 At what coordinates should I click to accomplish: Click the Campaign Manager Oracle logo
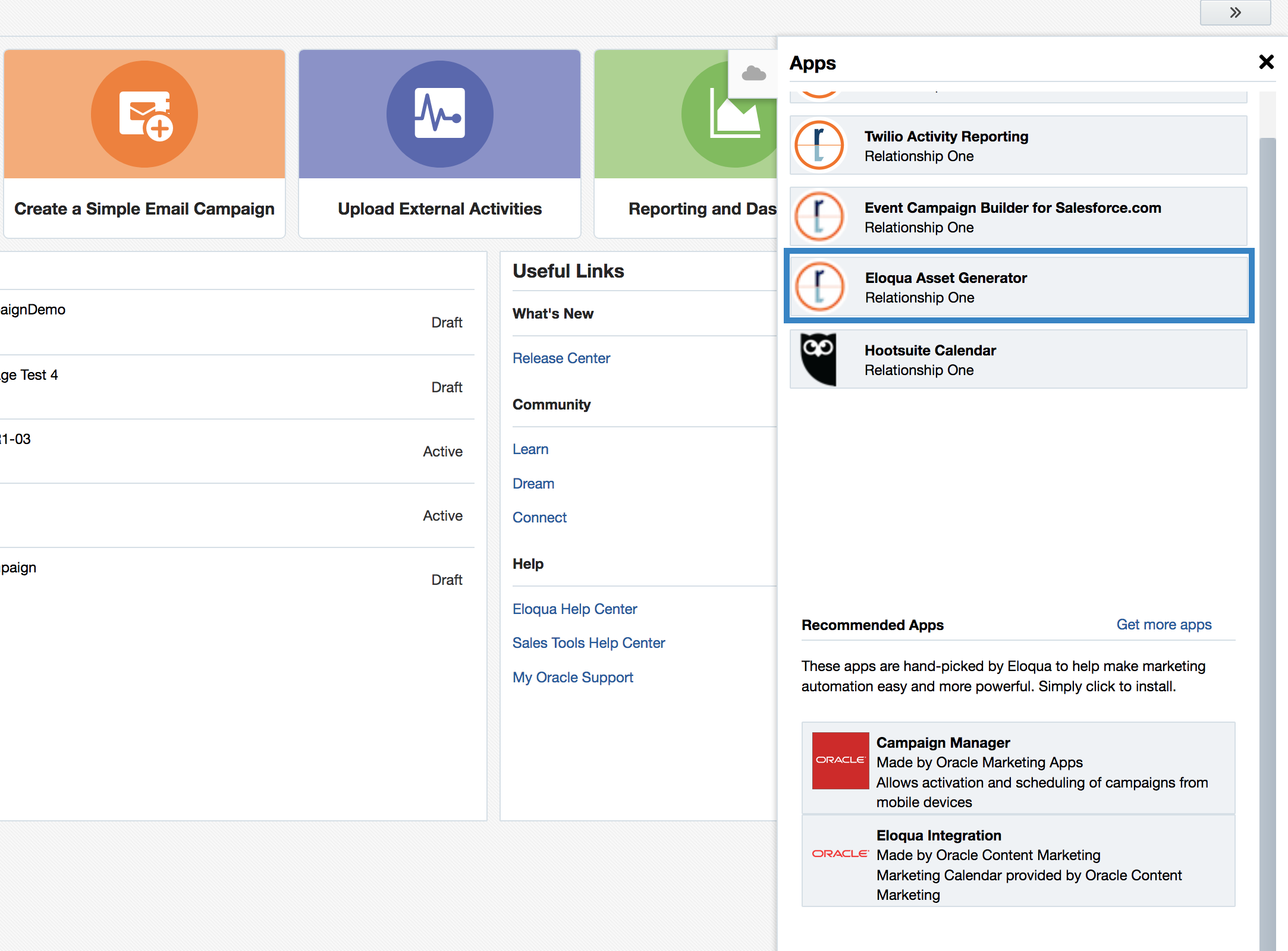coord(840,760)
